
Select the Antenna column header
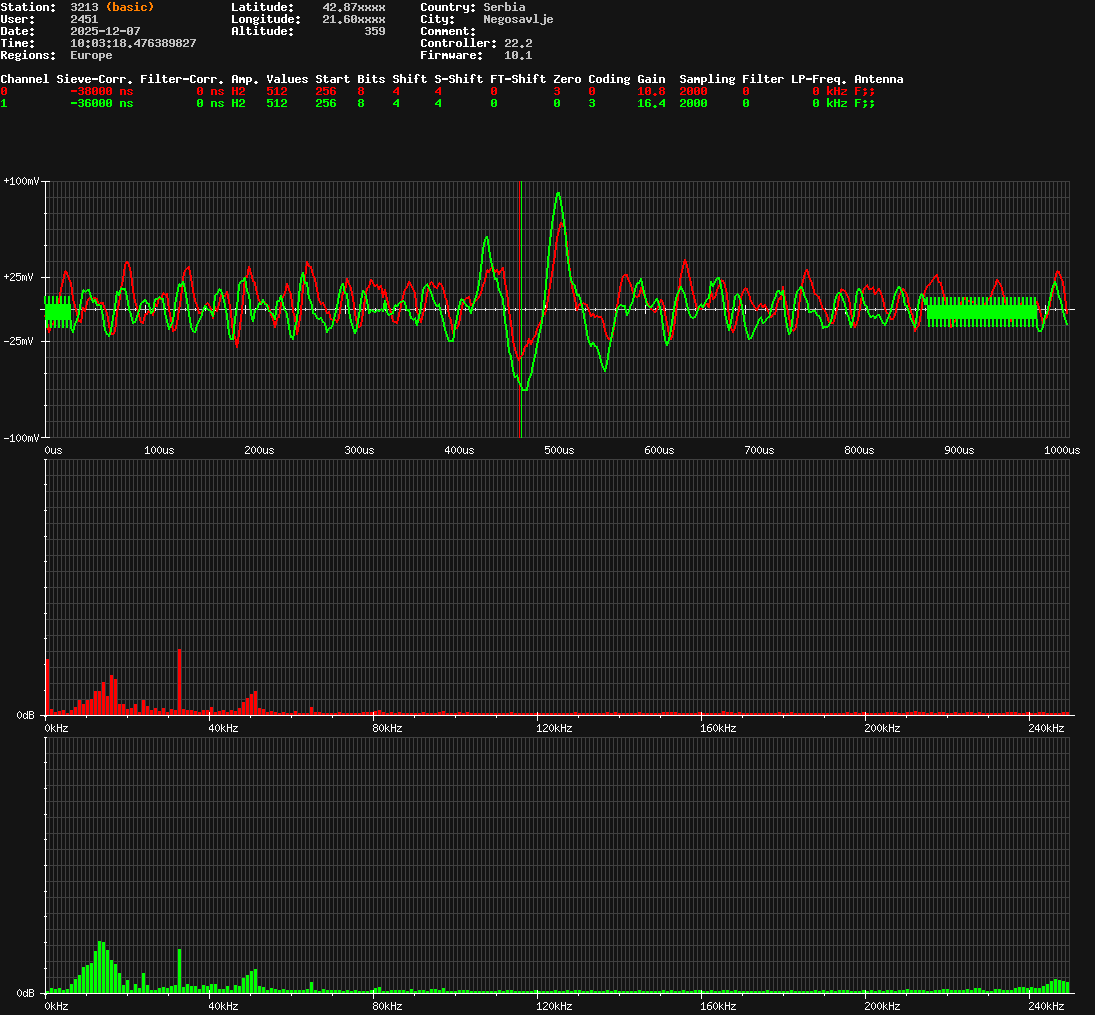click(x=878, y=79)
